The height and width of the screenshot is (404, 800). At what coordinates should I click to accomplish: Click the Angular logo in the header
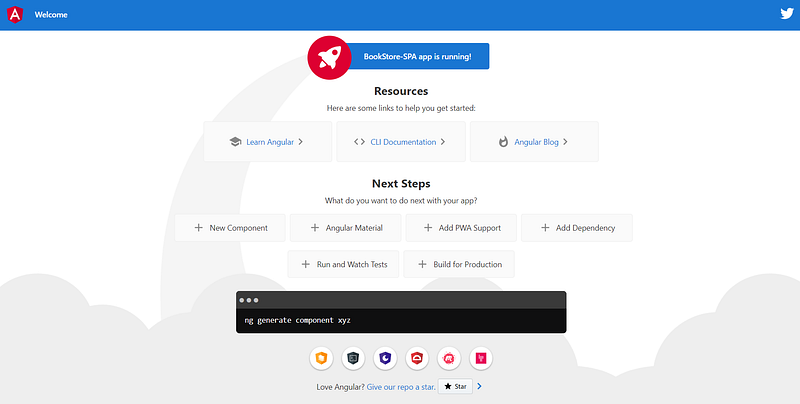point(15,14)
